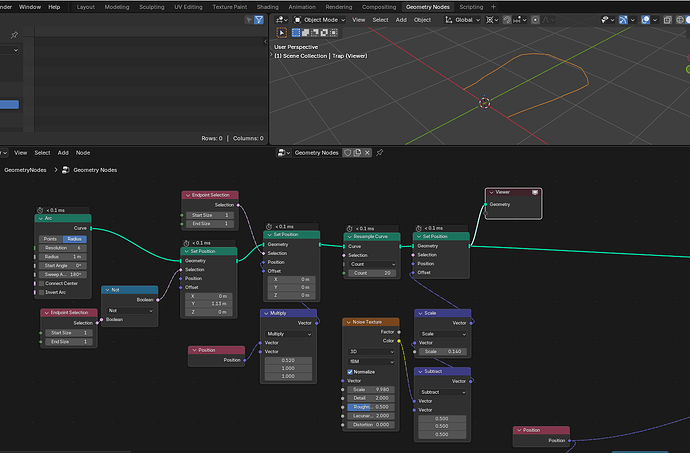
Task: Edit Count value in Resample Curve
Action: pyautogui.click(x=372, y=273)
